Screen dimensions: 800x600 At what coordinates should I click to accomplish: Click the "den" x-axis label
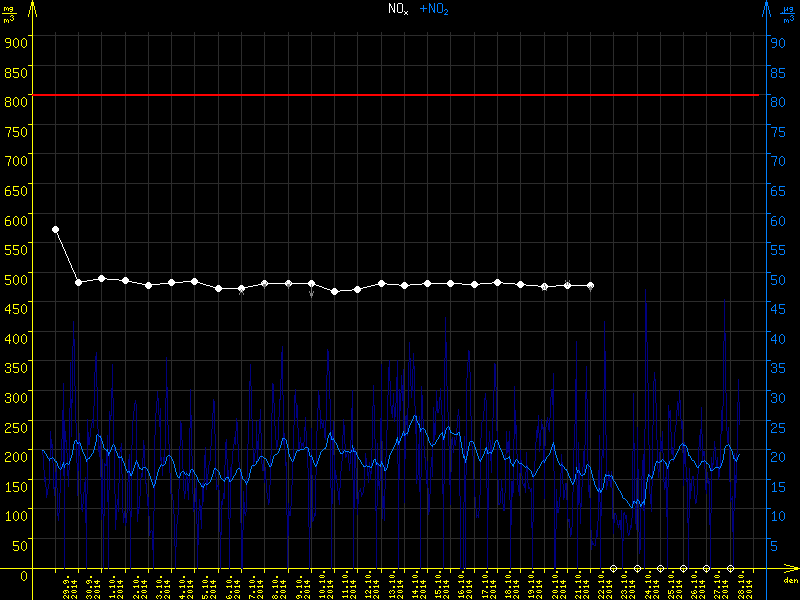click(x=789, y=580)
